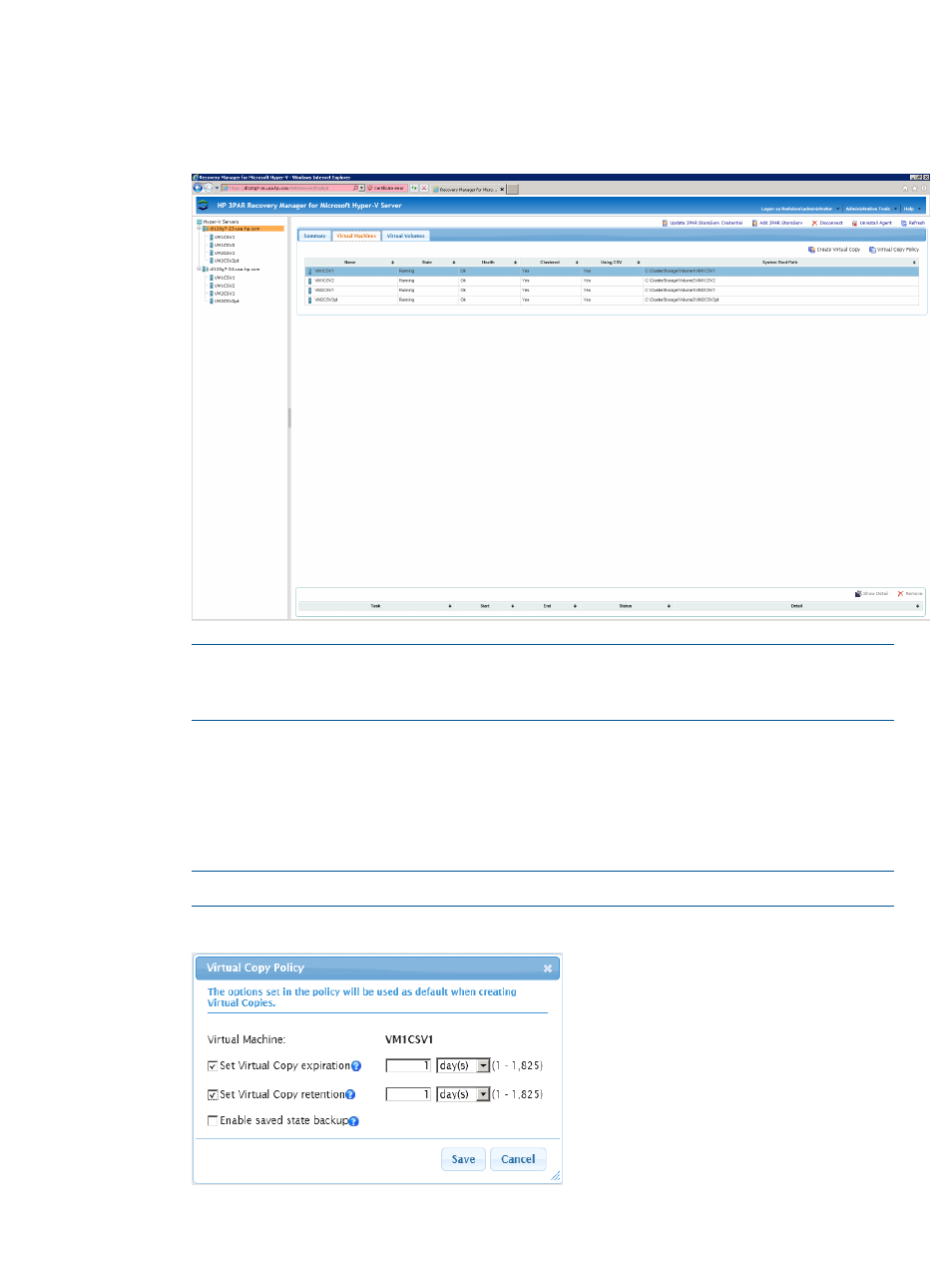
Task: Sort the table by the State column
Action: click(427, 263)
